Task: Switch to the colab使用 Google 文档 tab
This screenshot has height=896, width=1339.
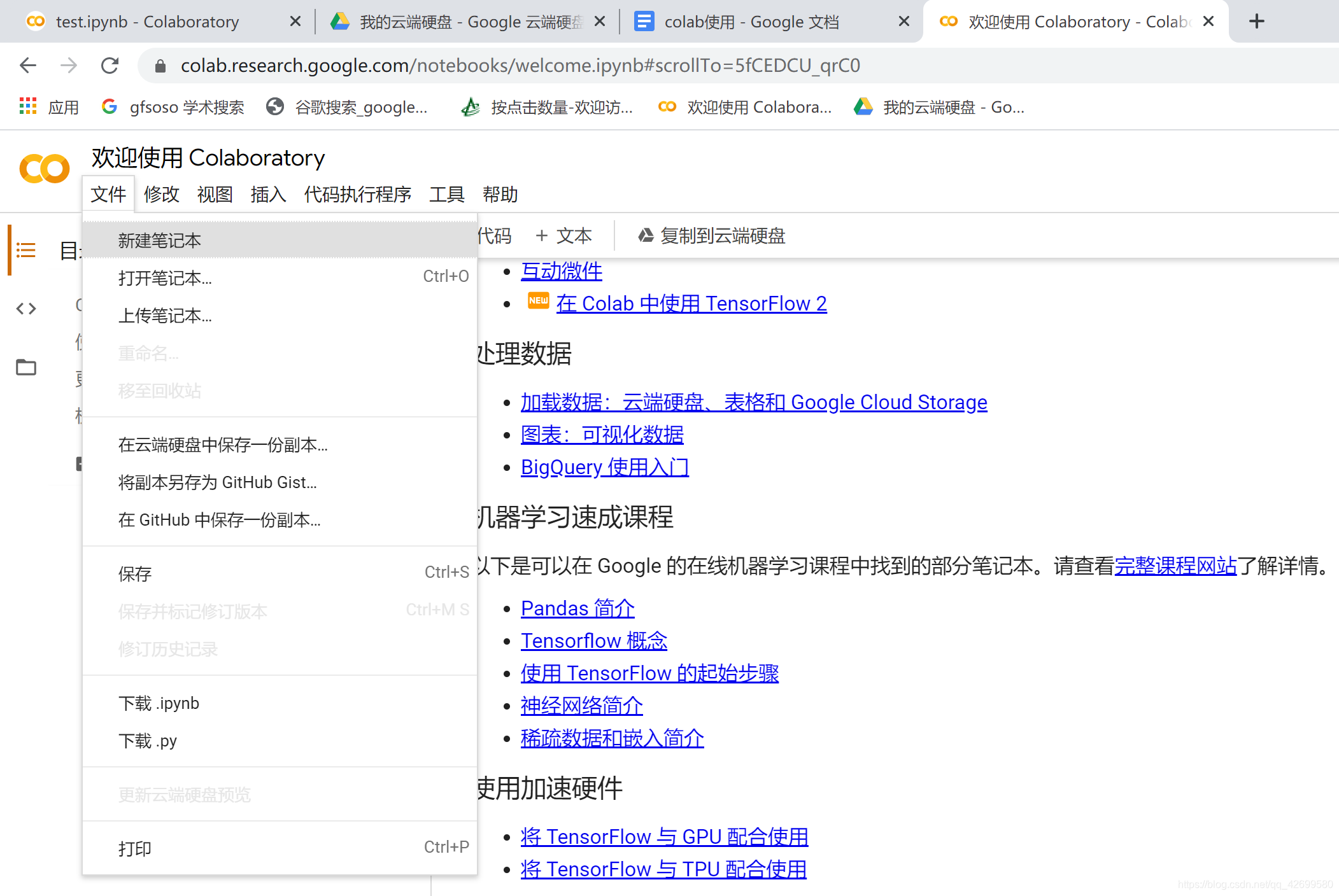Action: [x=751, y=22]
